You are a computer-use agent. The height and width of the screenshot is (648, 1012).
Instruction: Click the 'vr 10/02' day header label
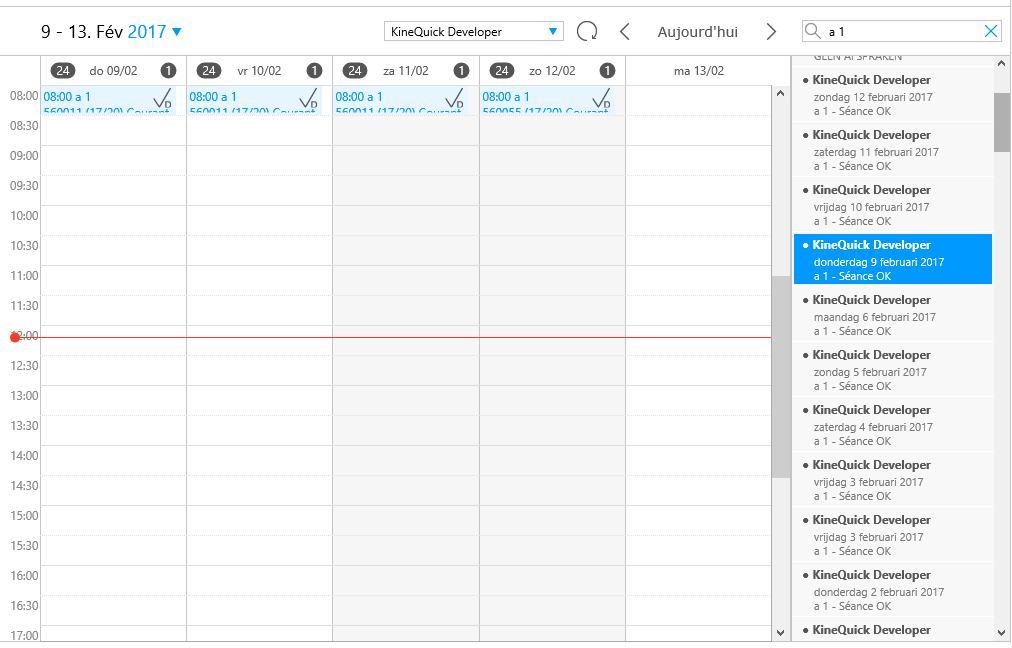259,71
